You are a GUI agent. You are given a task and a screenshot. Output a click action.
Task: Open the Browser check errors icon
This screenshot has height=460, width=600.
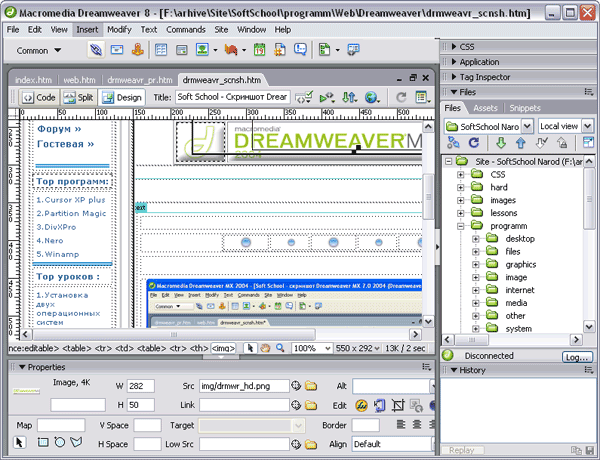[304, 98]
